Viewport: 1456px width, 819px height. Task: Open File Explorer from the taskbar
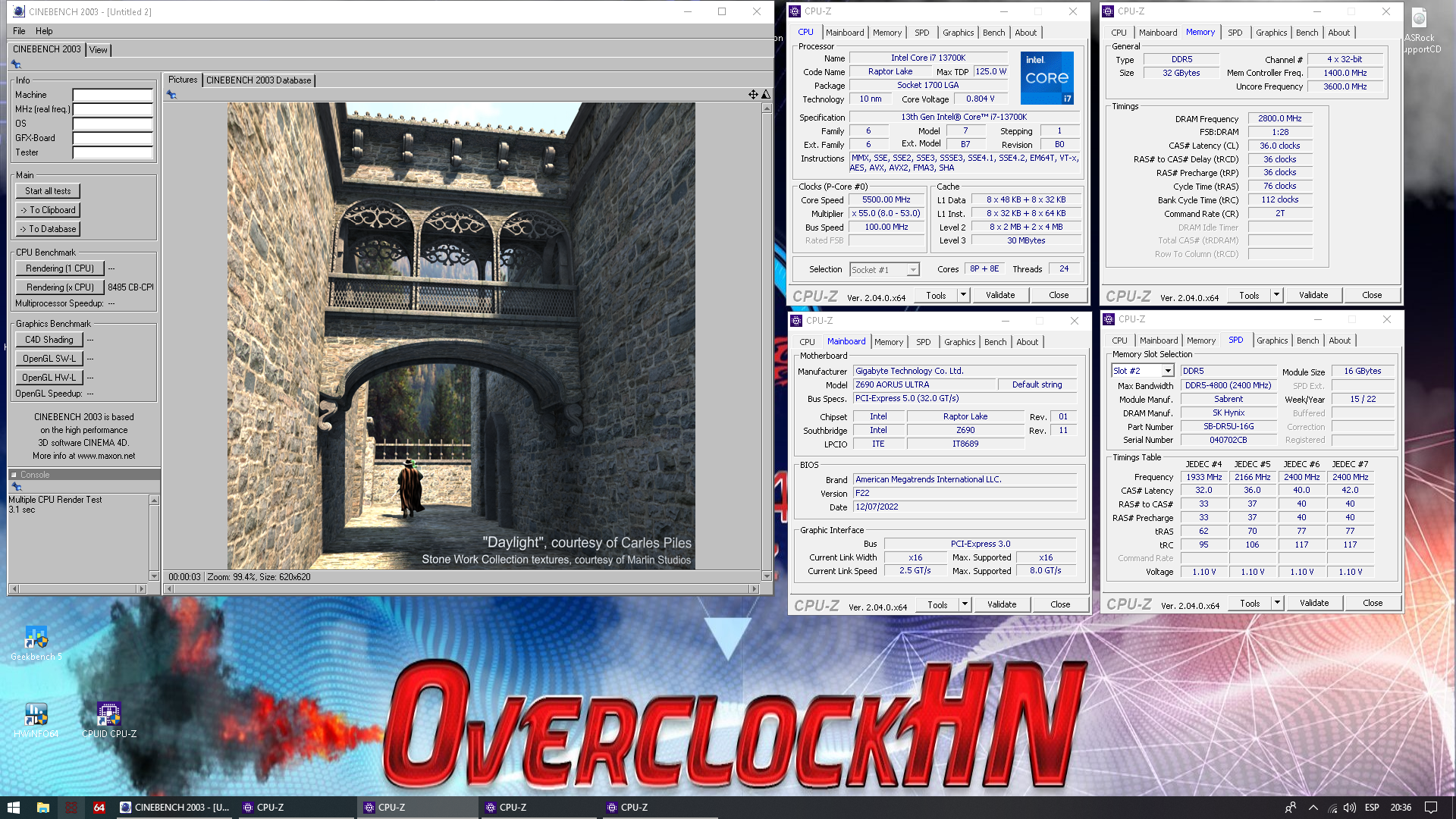(43, 808)
